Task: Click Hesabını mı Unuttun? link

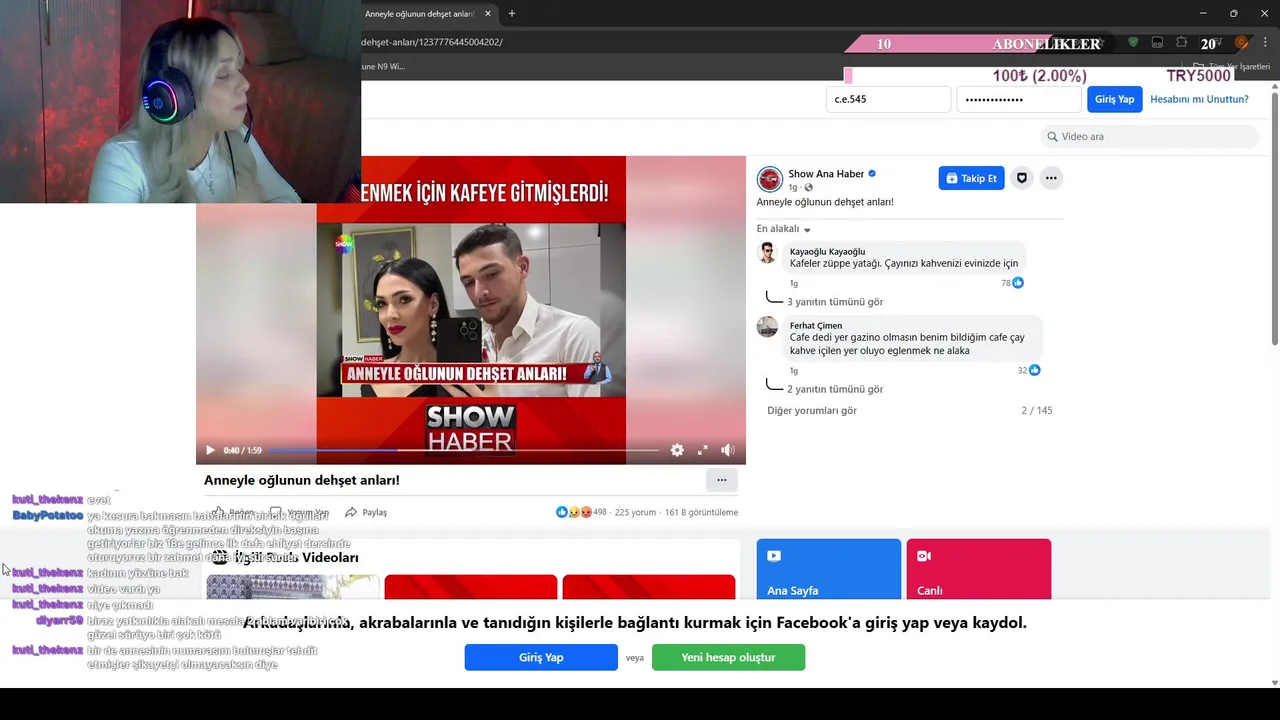Action: point(1199,99)
